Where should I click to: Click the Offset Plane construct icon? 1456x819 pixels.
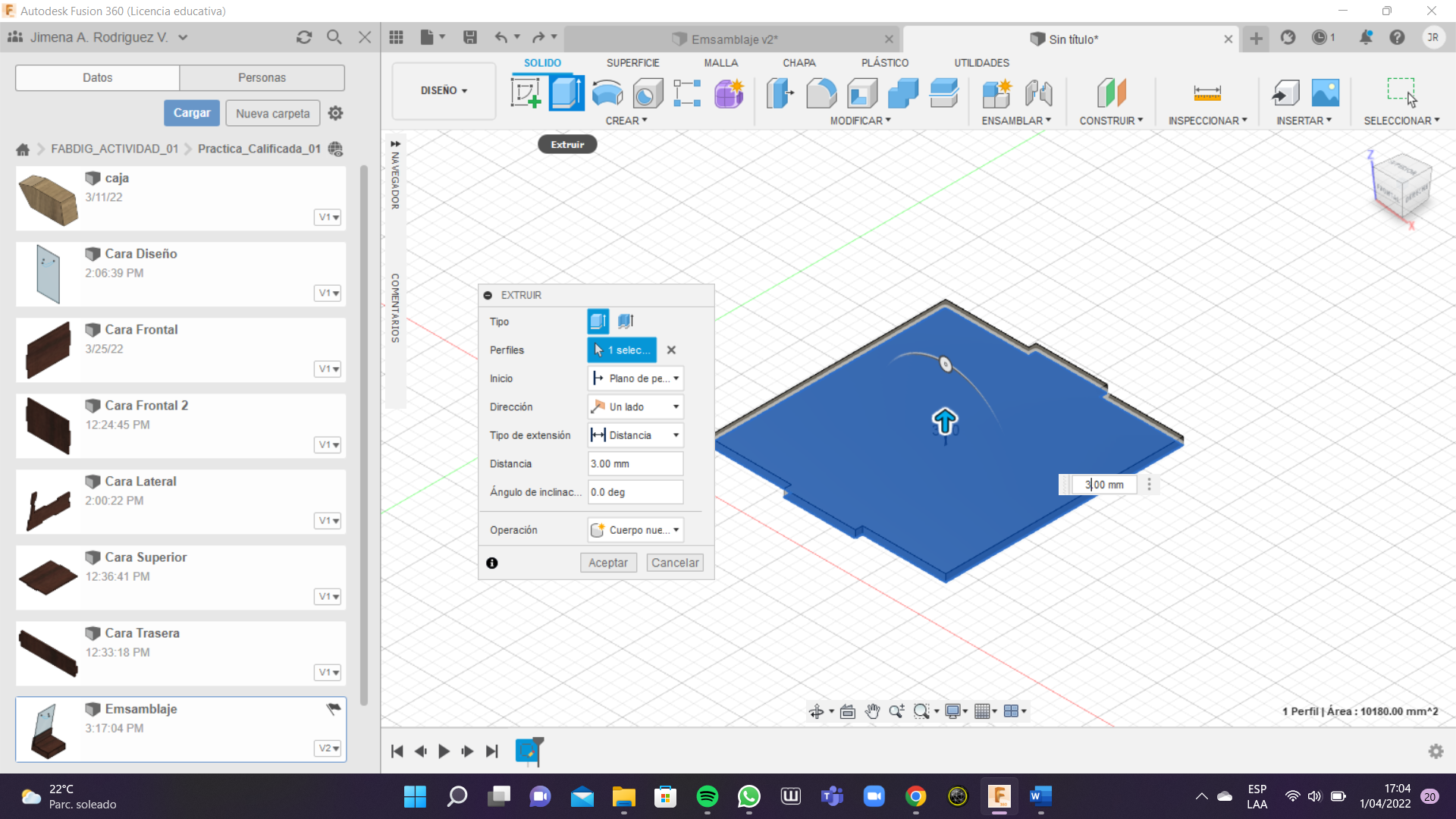(1111, 93)
